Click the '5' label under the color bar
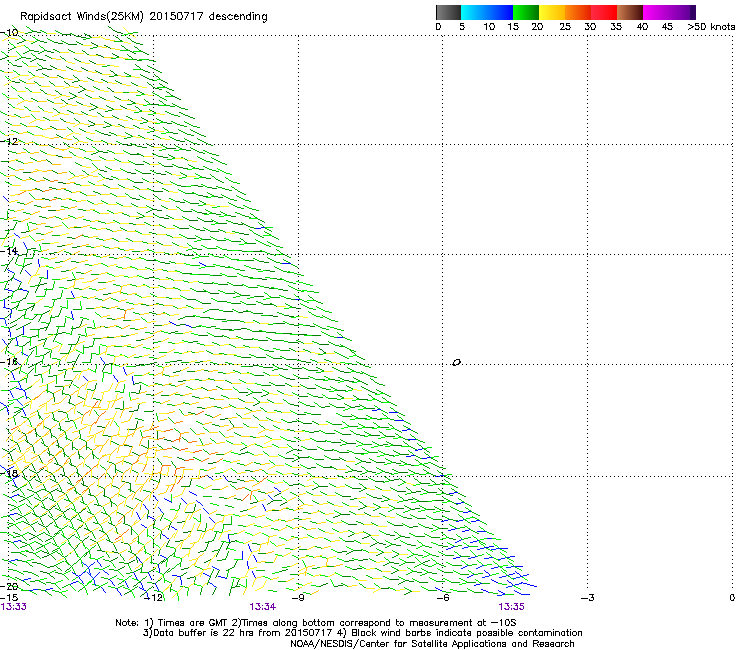This screenshot has width=740, height=650. 462,27
